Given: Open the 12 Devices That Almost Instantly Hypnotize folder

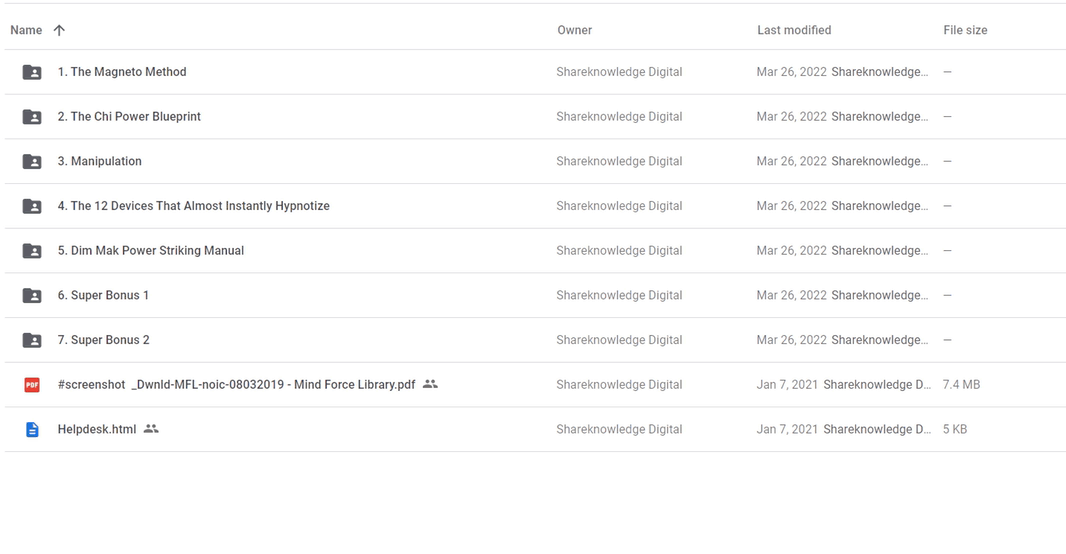Looking at the screenshot, I should [x=193, y=206].
